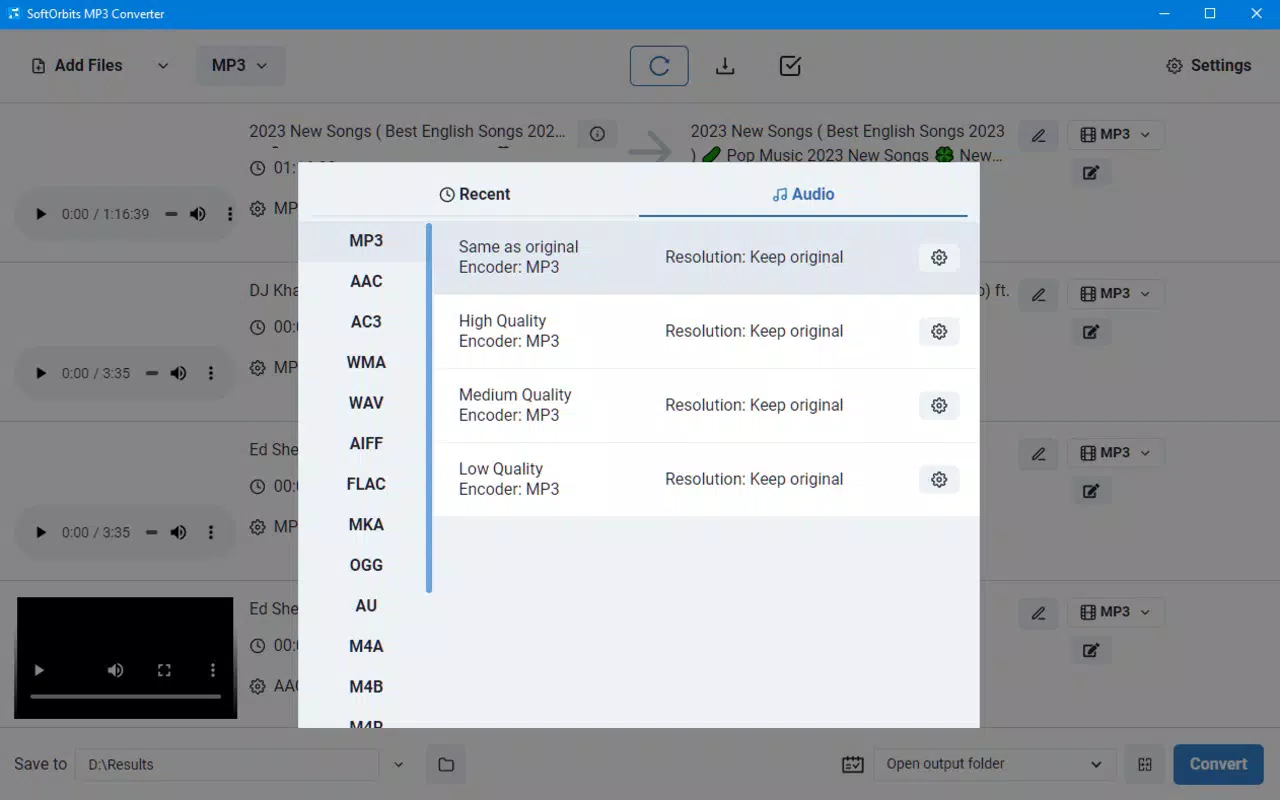Open gear settings for Low Quality preset
1280x800 pixels.
939,480
